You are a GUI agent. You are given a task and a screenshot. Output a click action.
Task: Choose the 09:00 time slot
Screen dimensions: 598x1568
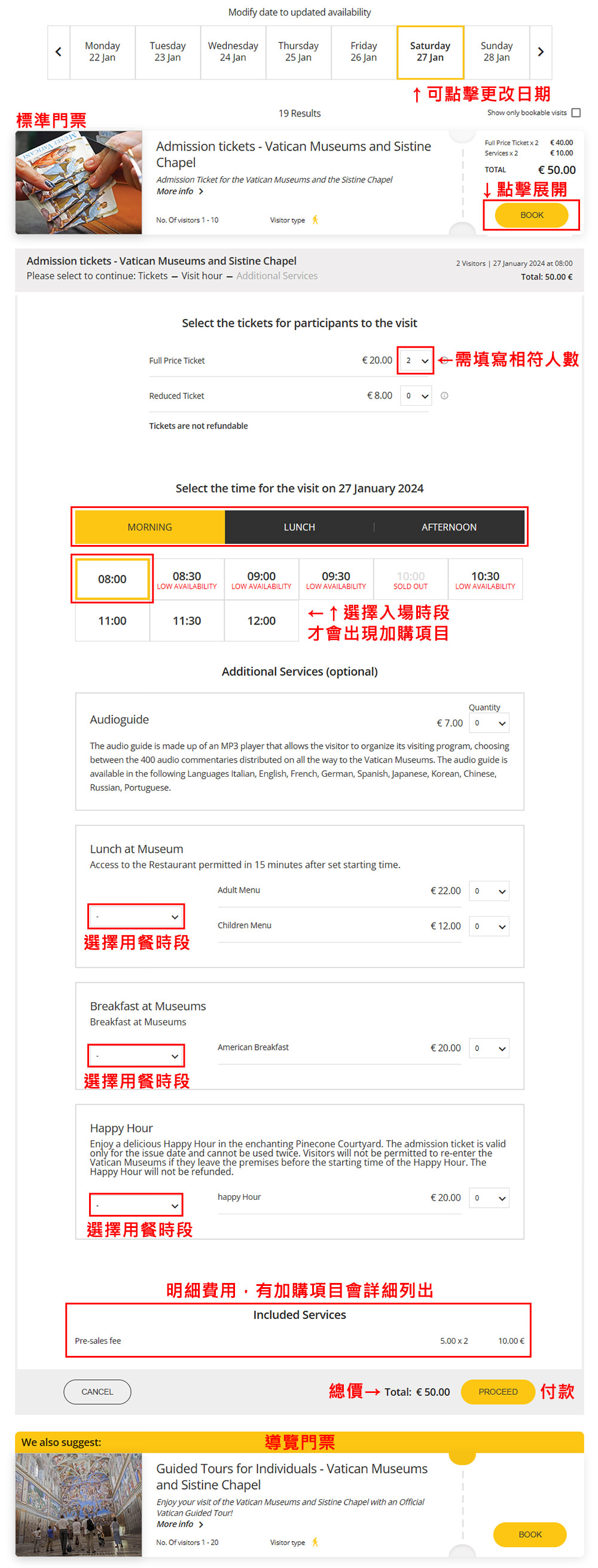tap(261, 579)
